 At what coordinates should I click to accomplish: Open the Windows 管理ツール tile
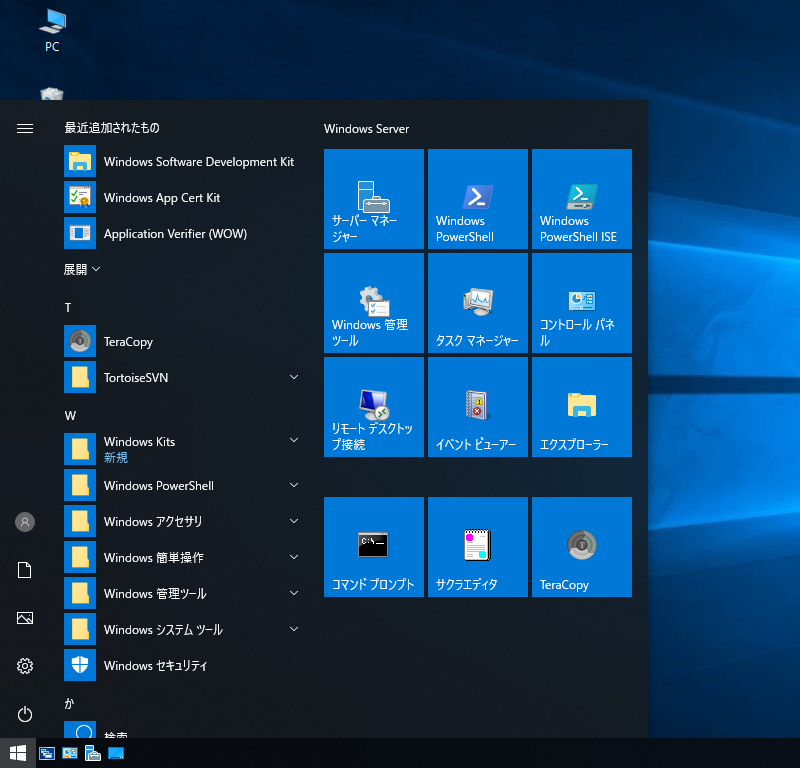tap(373, 303)
